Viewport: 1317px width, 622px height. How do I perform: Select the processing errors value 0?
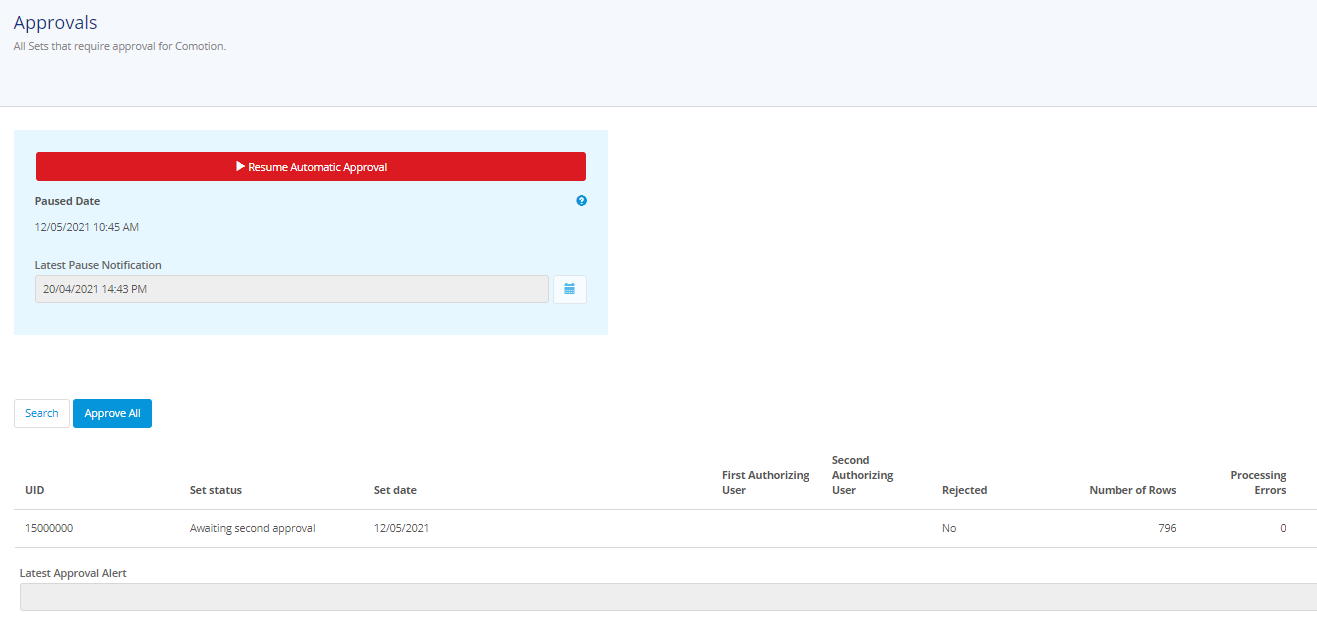(1283, 528)
